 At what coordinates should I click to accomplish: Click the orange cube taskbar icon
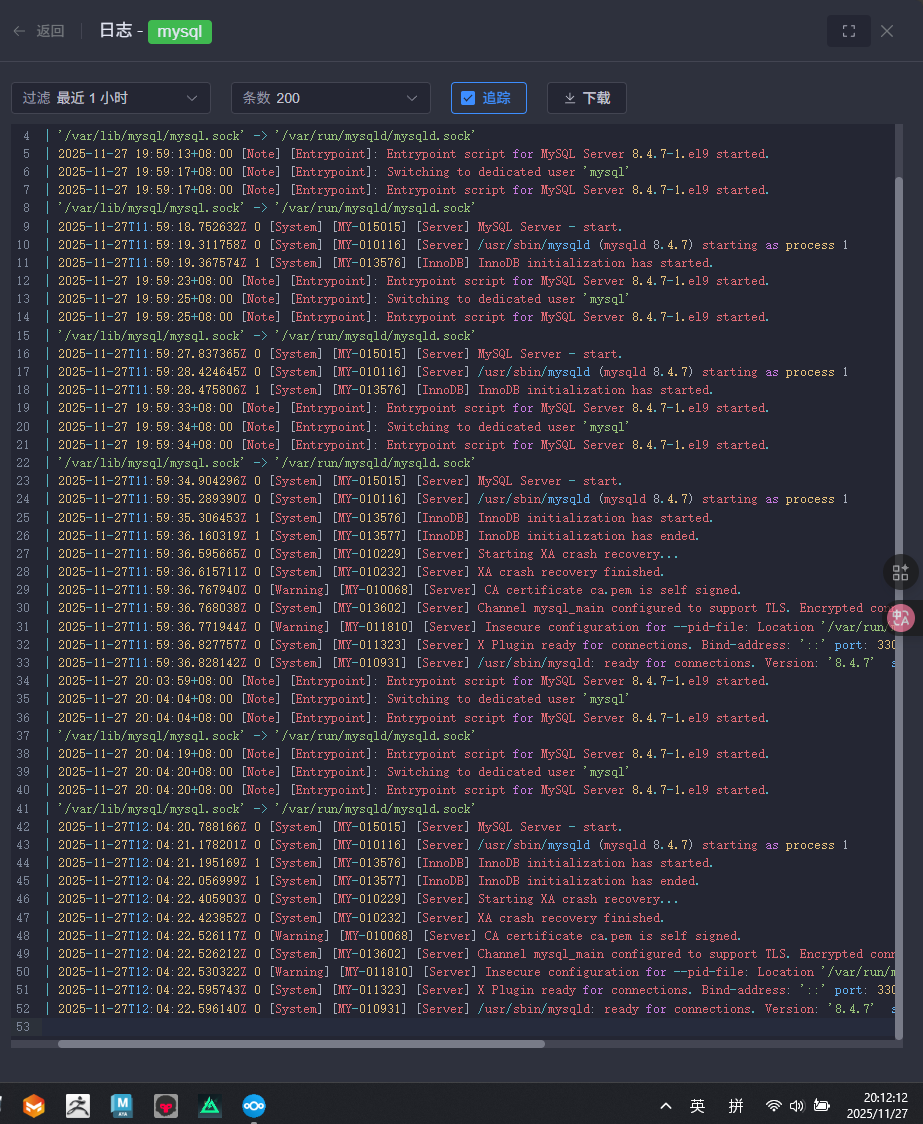click(x=34, y=1106)
